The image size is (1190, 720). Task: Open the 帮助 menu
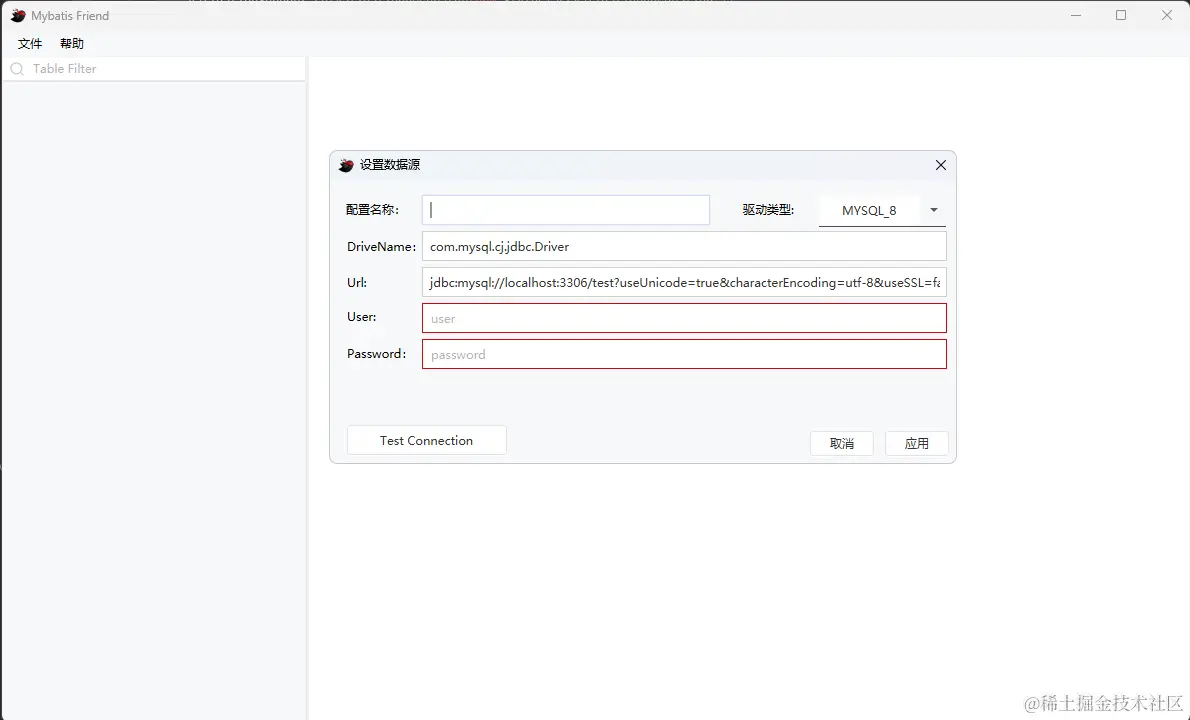pos(72,44)
